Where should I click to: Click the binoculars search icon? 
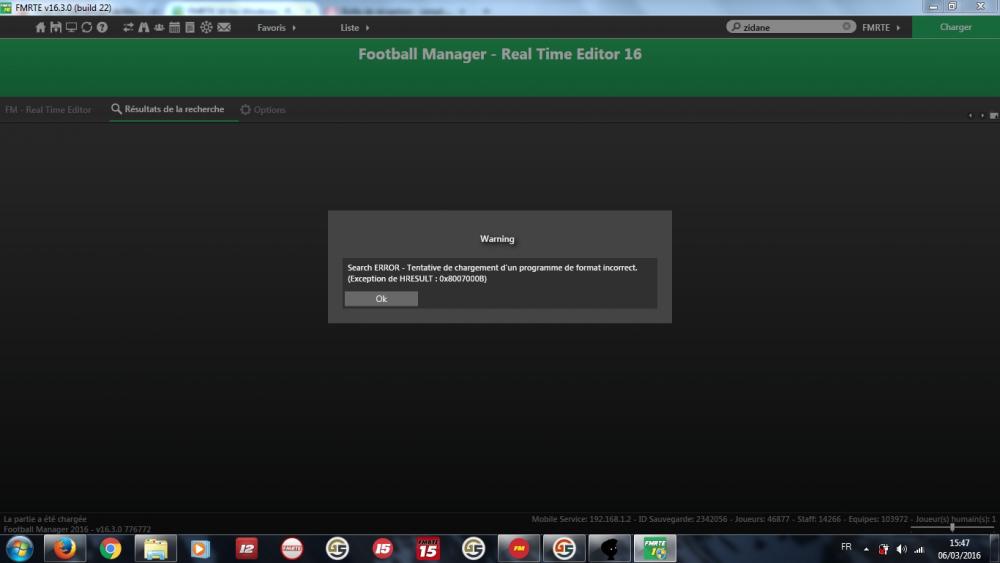[x=143, y=27]
